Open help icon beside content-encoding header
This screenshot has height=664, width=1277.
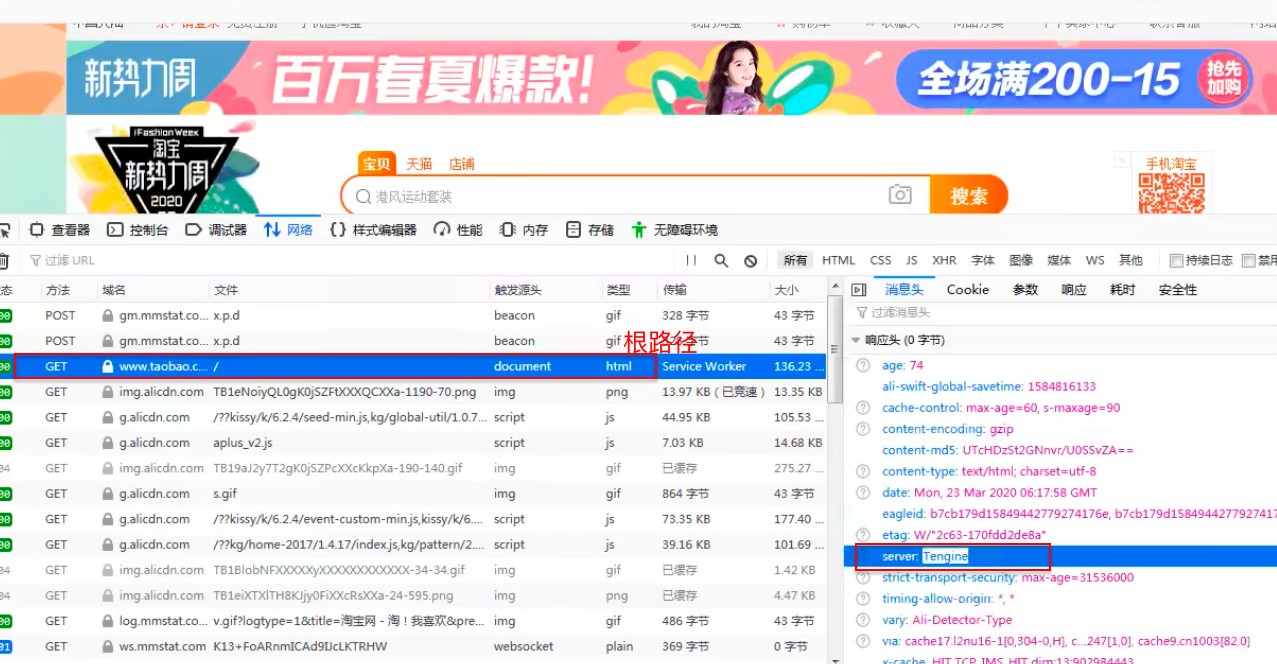[863, 429]
